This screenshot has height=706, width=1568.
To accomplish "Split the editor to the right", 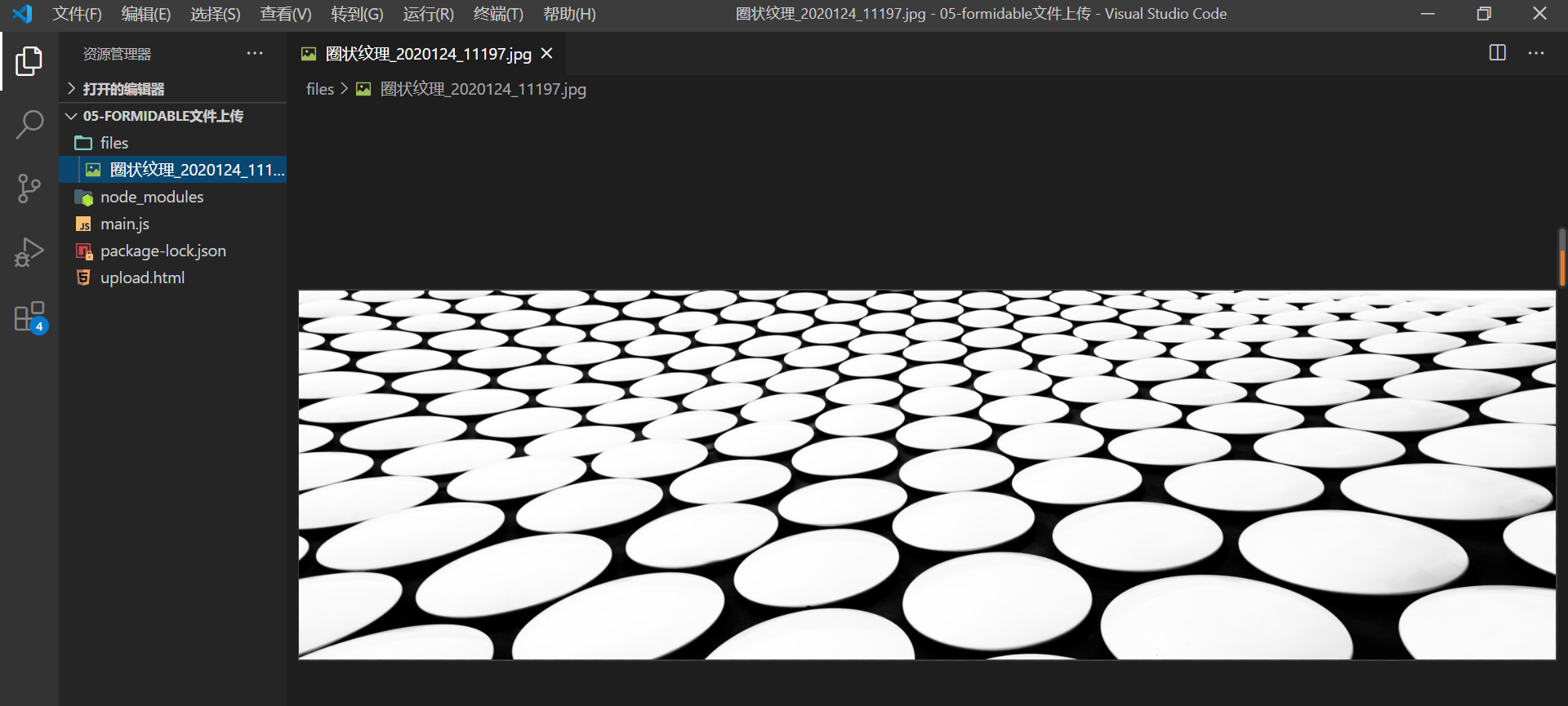I will (x=1497, y=53).
